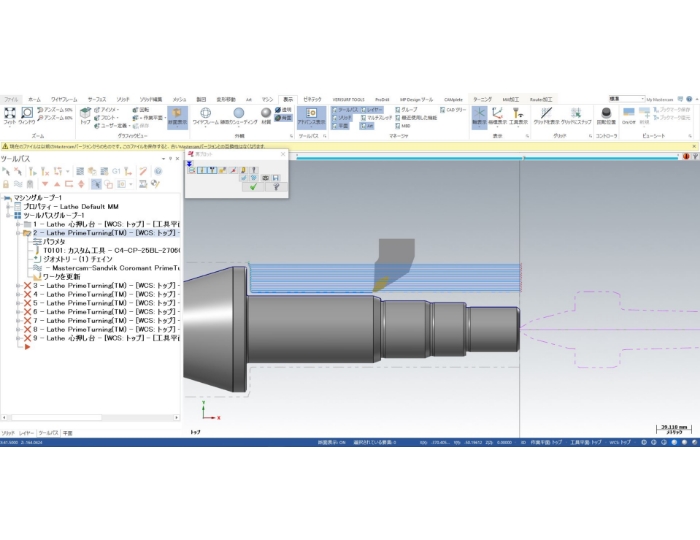Expand operation 9 Lathe 心押し台 node
Screen dimensions: 700x540
[18, 338]
